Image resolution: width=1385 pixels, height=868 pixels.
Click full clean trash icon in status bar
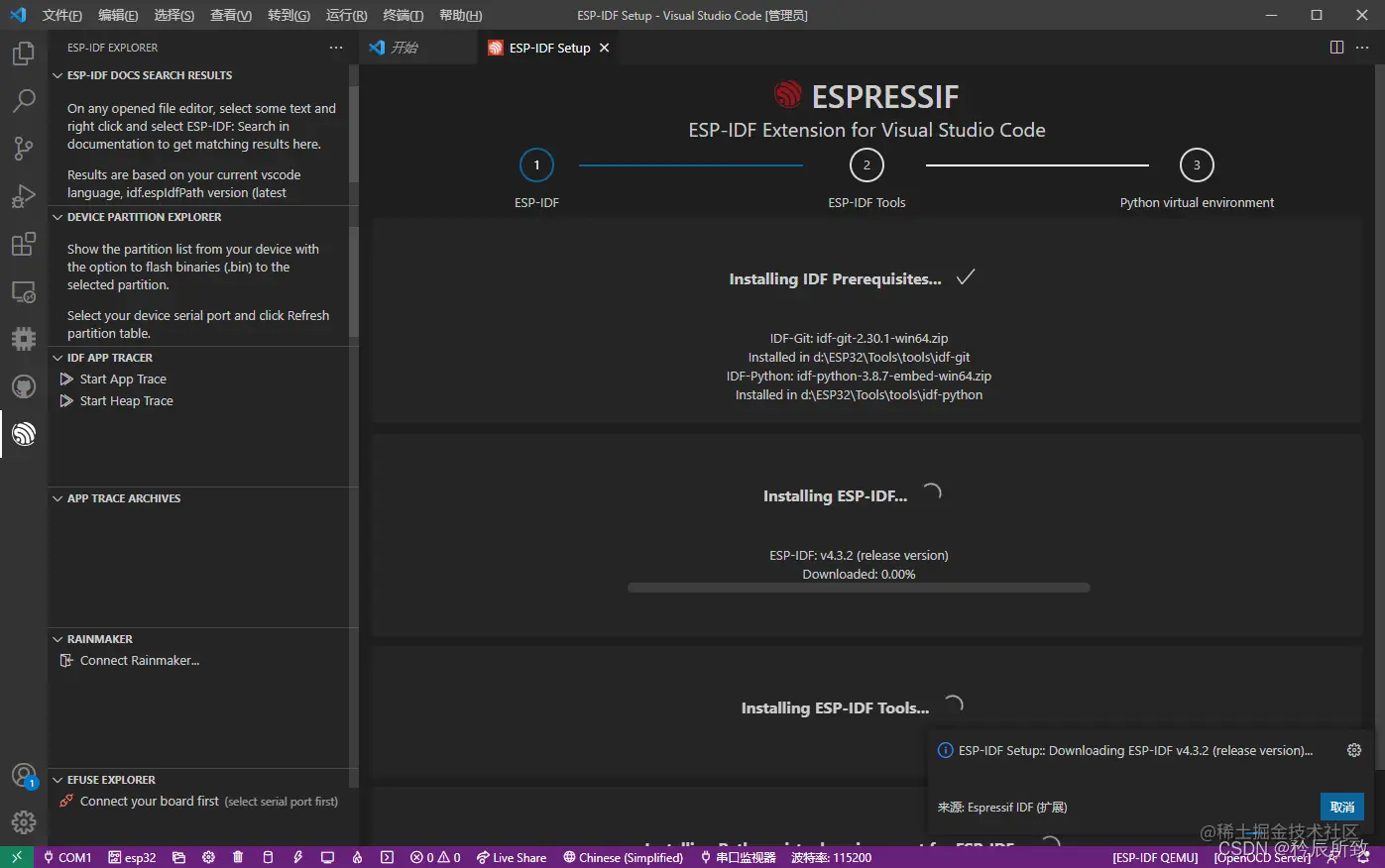coord(238,857)
